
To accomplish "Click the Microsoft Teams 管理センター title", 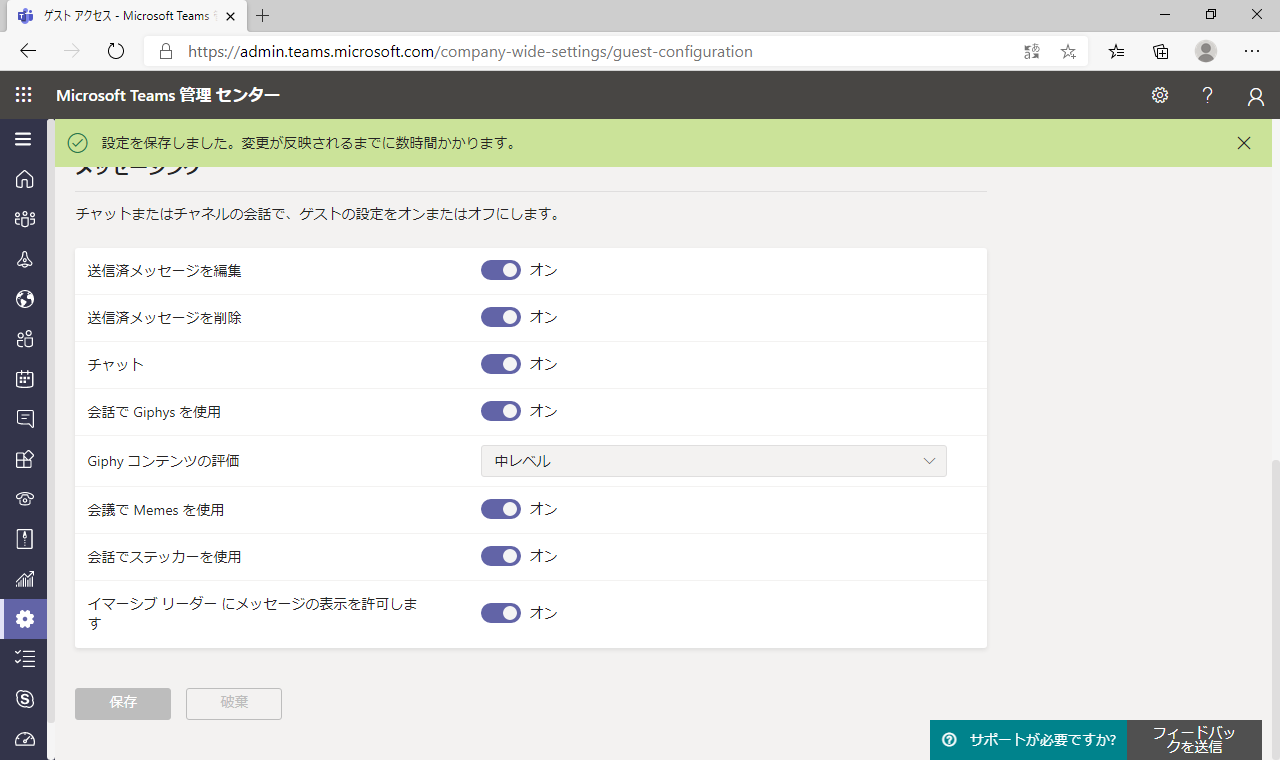I will click(x=168, y=95).
